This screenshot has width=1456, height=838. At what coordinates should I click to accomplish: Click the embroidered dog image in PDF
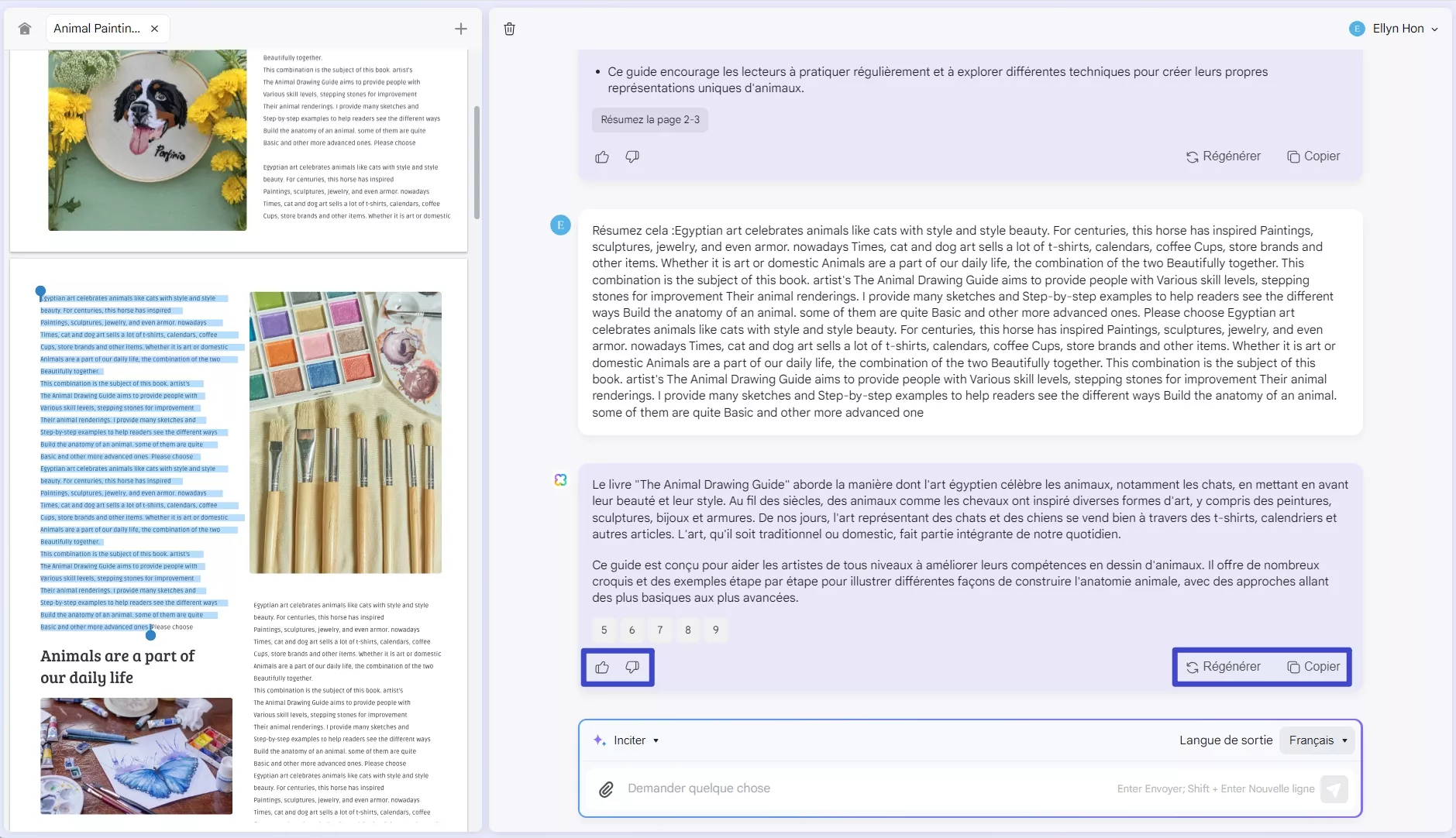click(x=147, y=140)
